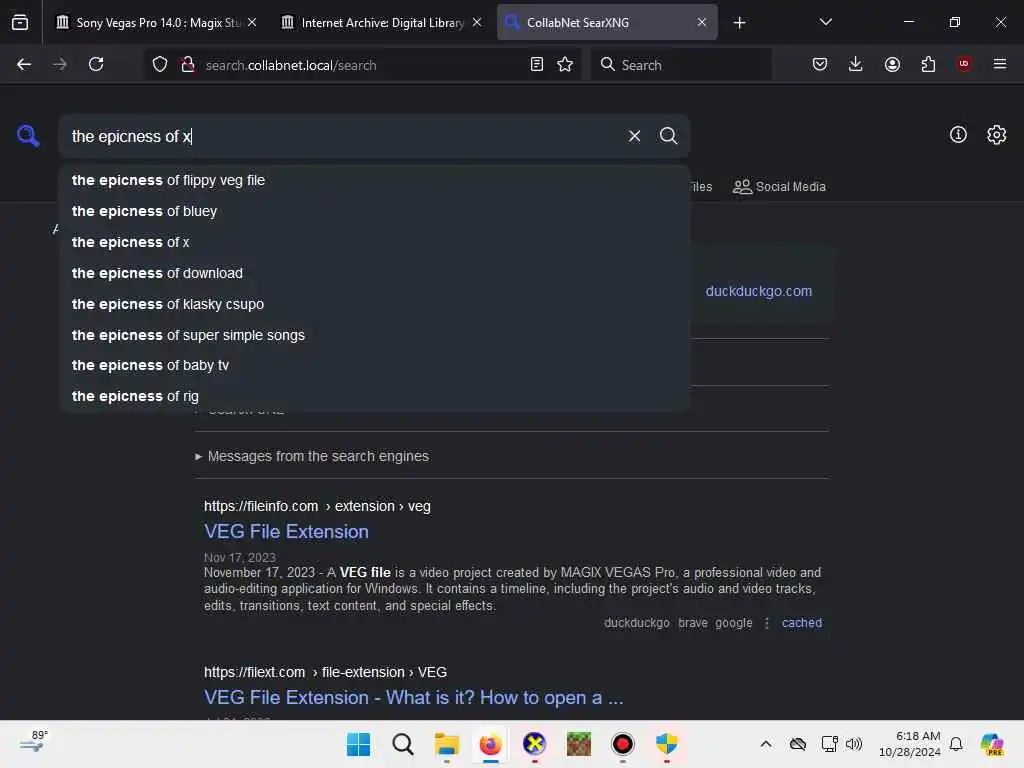Open Firefox View recent browsing icon
This screenshot has width=1024, height=768.
pyautogui.click(x=20, y=23)
